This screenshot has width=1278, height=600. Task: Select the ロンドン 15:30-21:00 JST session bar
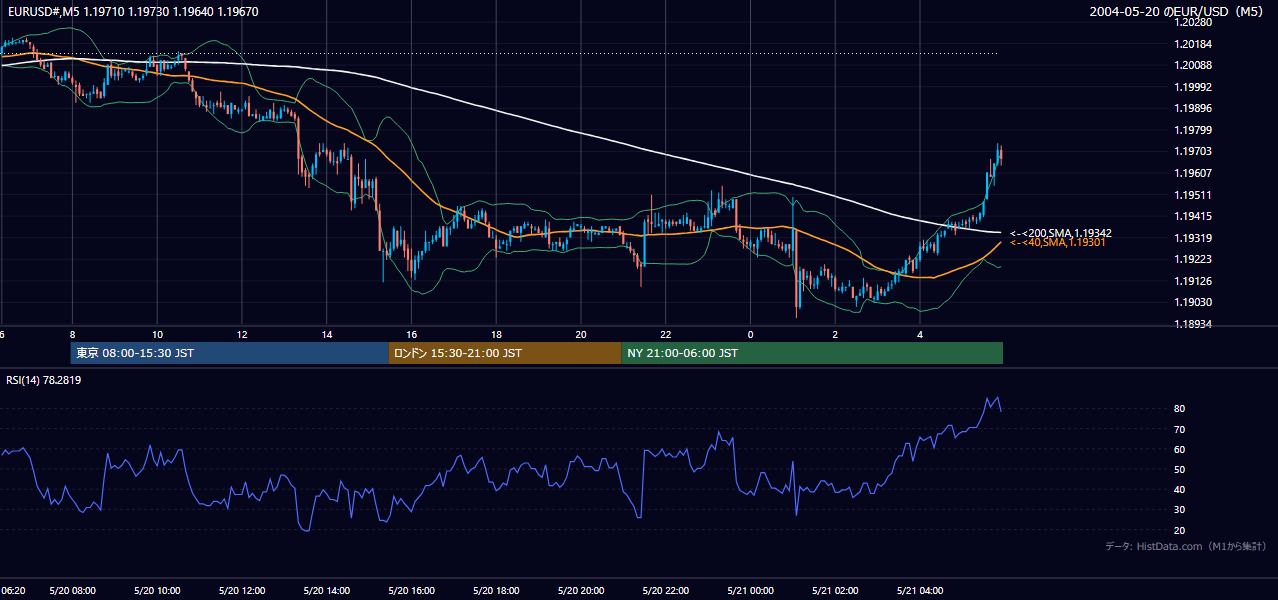point(505,353)
